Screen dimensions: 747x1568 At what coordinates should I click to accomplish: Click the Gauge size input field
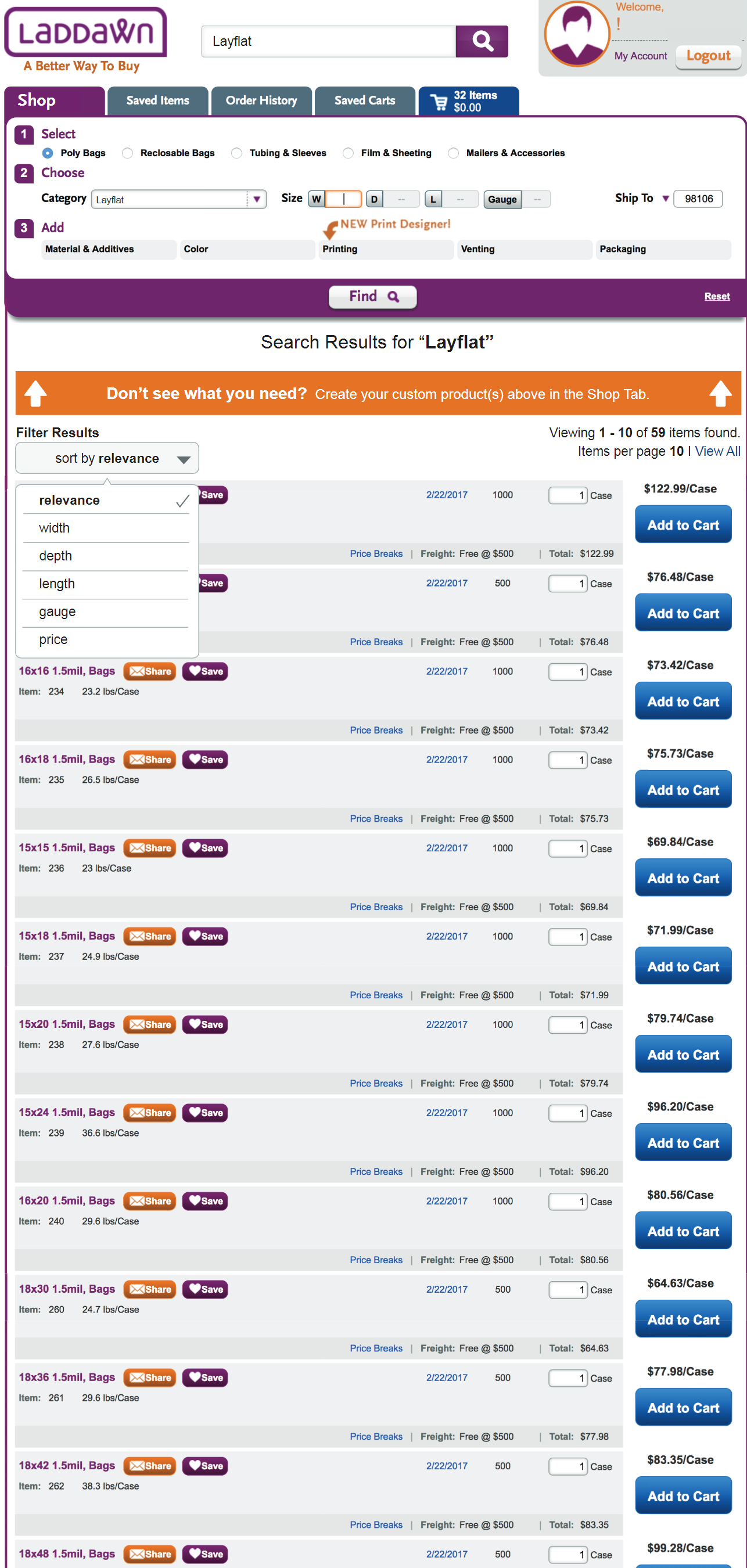coord(536,199)
